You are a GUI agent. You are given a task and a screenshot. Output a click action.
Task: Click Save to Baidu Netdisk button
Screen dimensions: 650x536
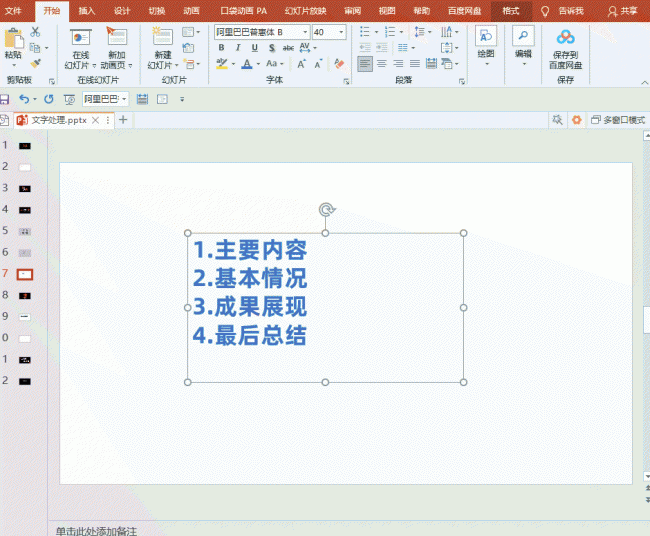click(x=565, y=49)
